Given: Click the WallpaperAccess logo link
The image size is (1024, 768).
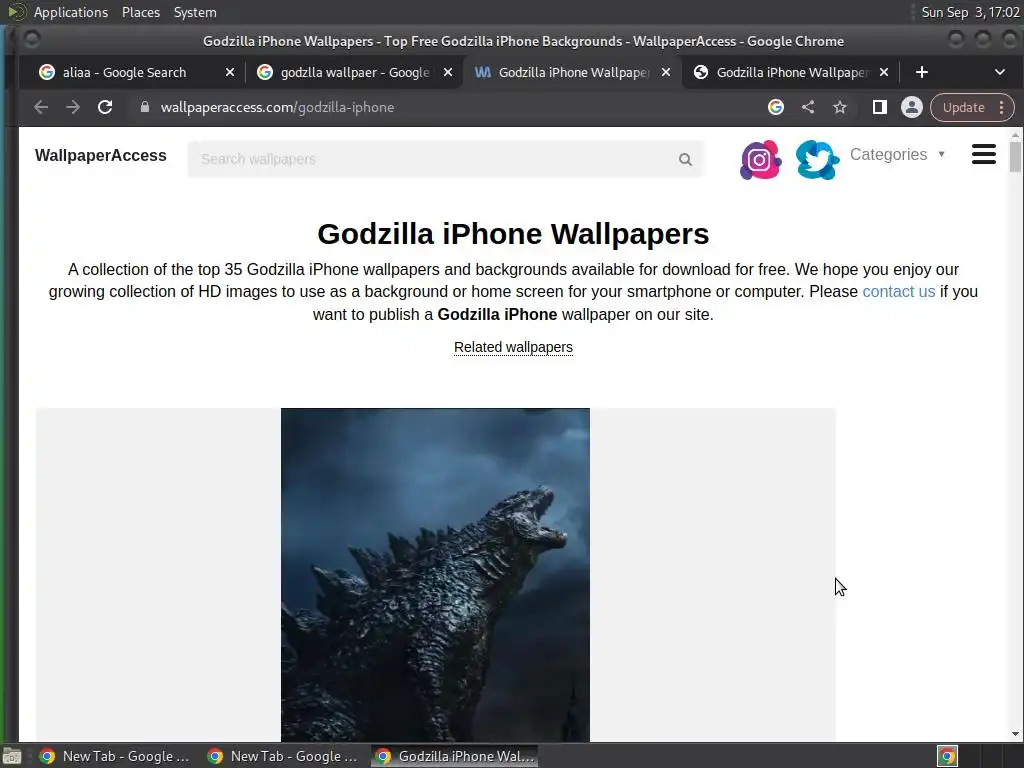Looking at the screenshot, I should coord(101,155).
